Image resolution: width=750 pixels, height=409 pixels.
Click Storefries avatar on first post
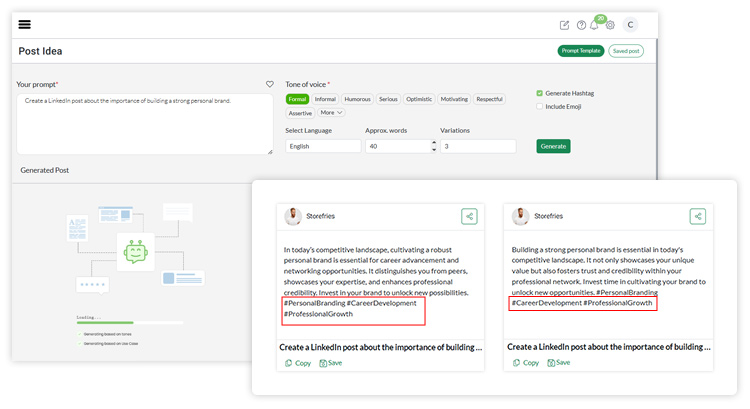293,216
